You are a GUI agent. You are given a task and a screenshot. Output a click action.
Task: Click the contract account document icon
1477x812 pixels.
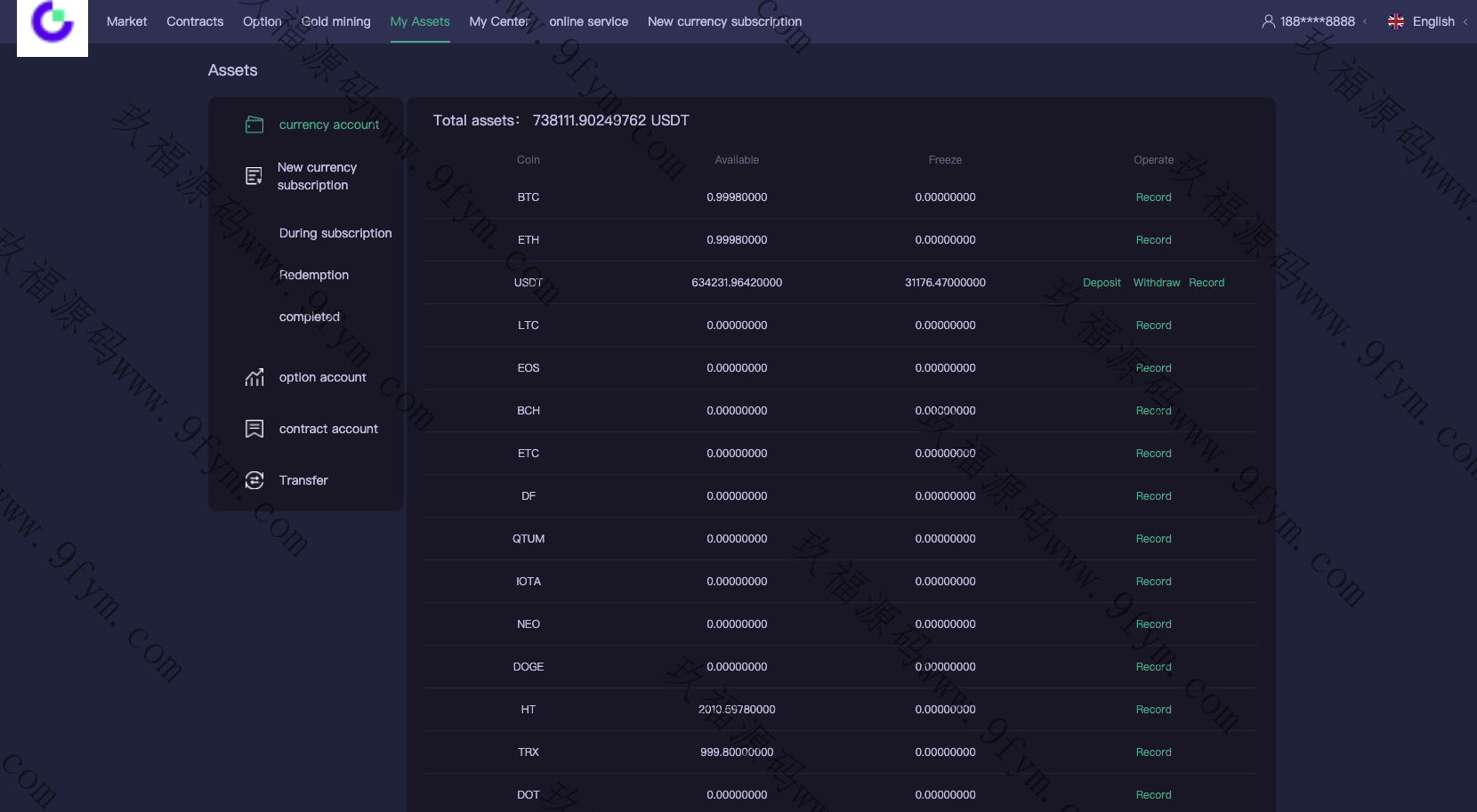pos(254,429)
